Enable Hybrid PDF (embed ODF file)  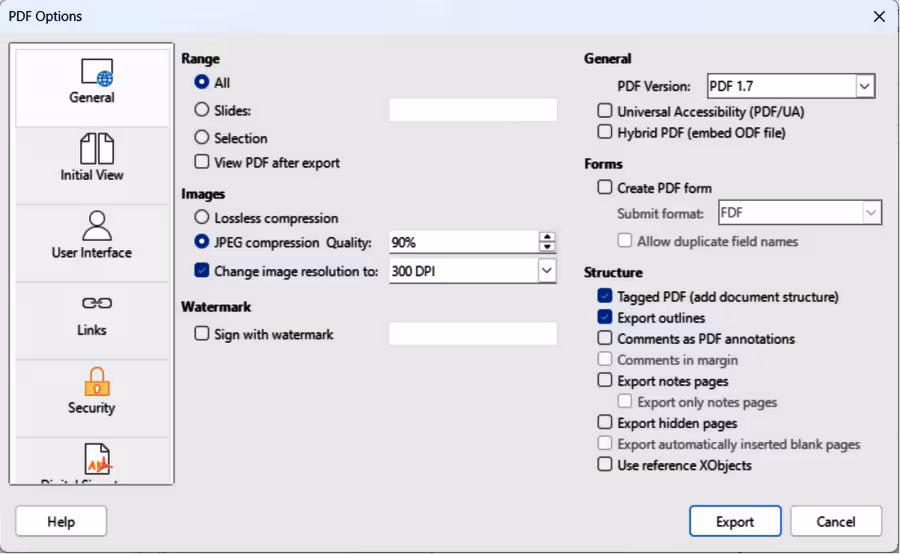pos(604,132)
